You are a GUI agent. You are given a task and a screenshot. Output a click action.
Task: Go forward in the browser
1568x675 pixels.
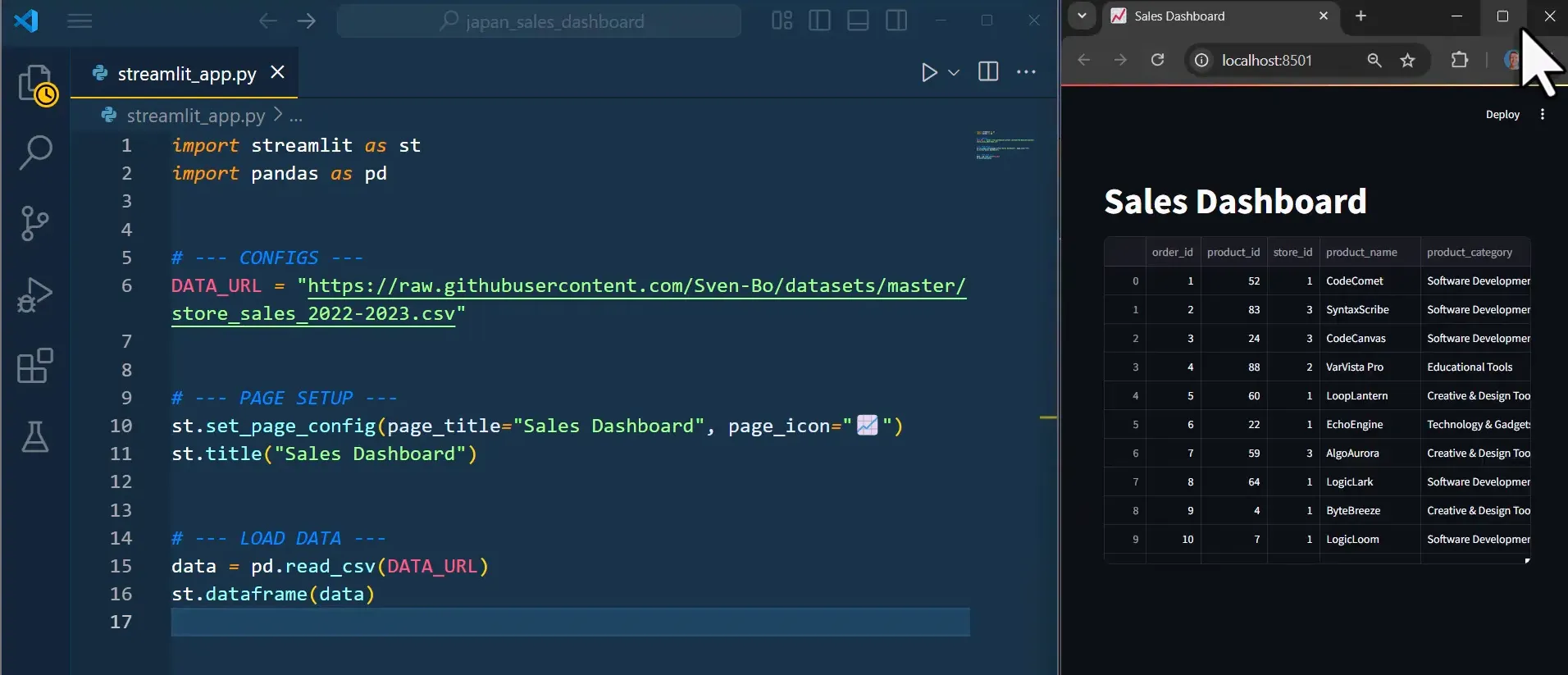[1120, 60]
